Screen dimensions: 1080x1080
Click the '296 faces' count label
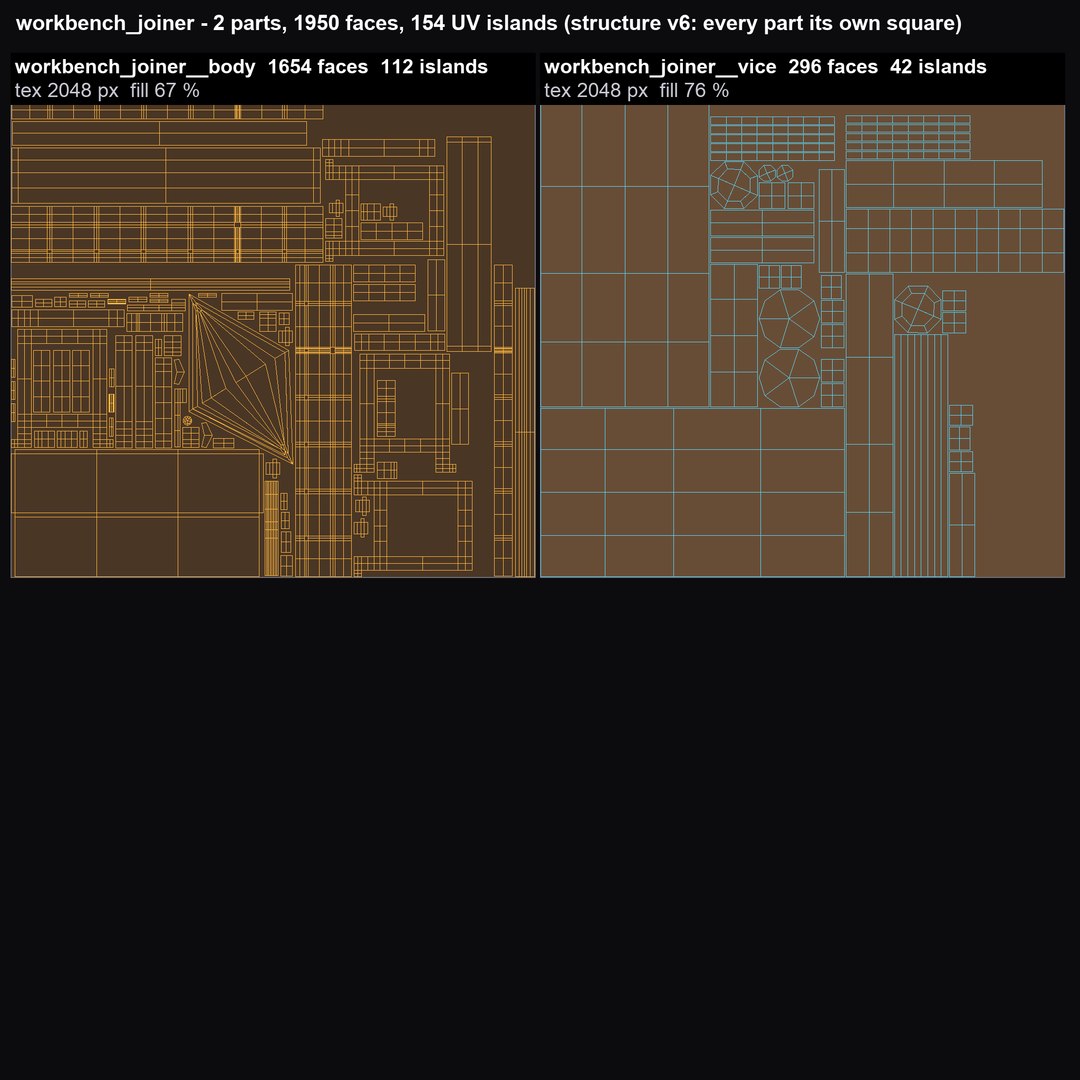click(x=833, y=67)
